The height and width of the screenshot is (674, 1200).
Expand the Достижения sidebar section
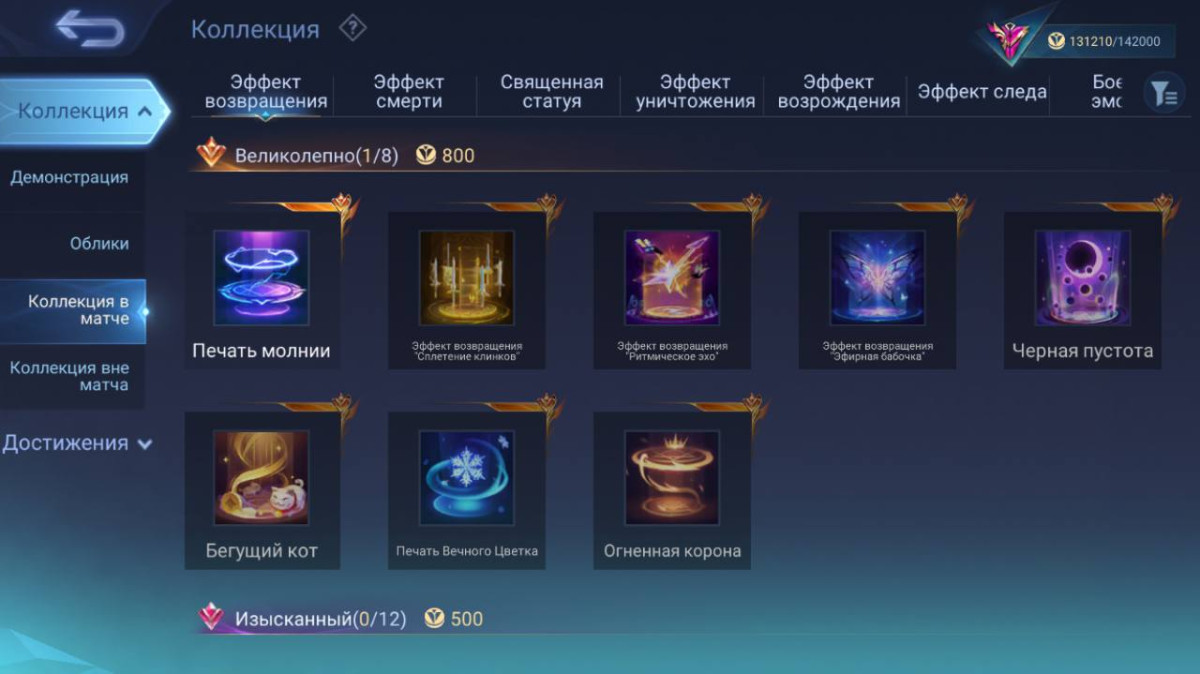point(77,443)
